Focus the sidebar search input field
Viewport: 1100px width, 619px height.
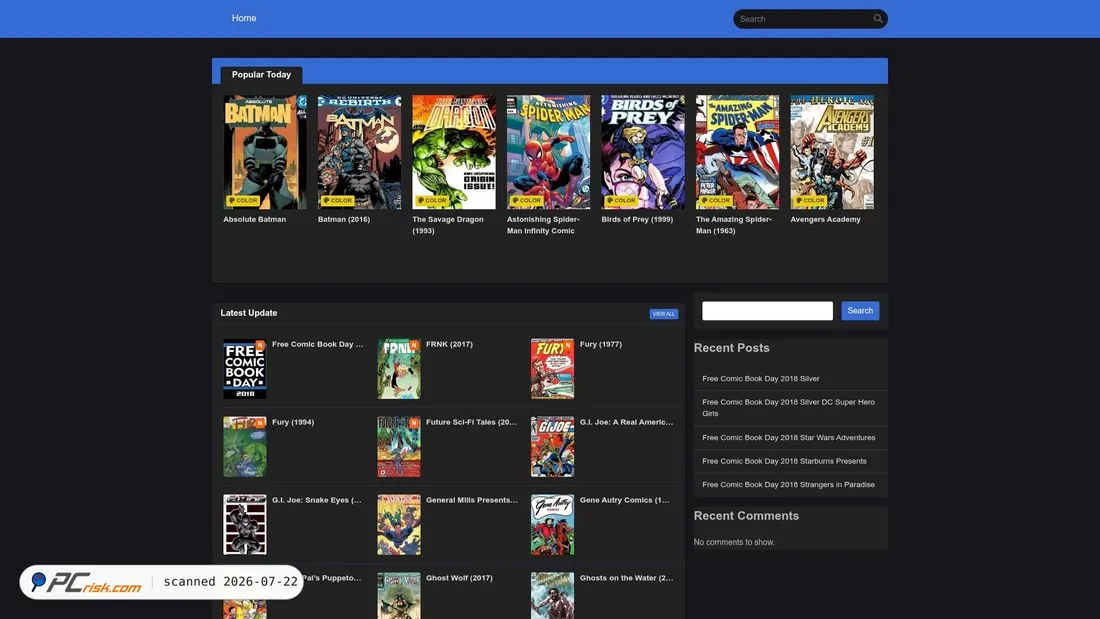tap(767, 311)
